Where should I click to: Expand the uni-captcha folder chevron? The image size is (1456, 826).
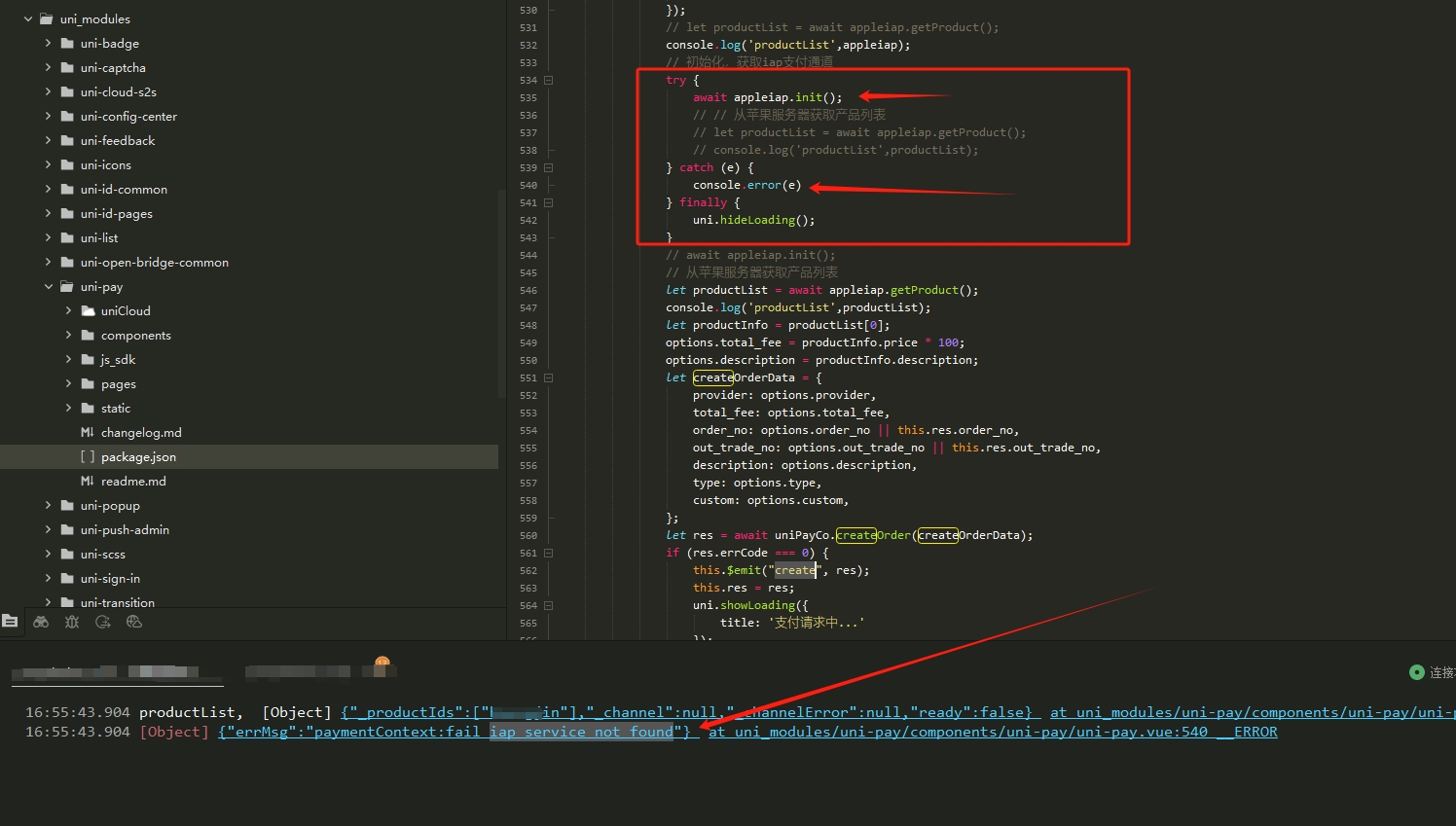[x=48, y=67]
